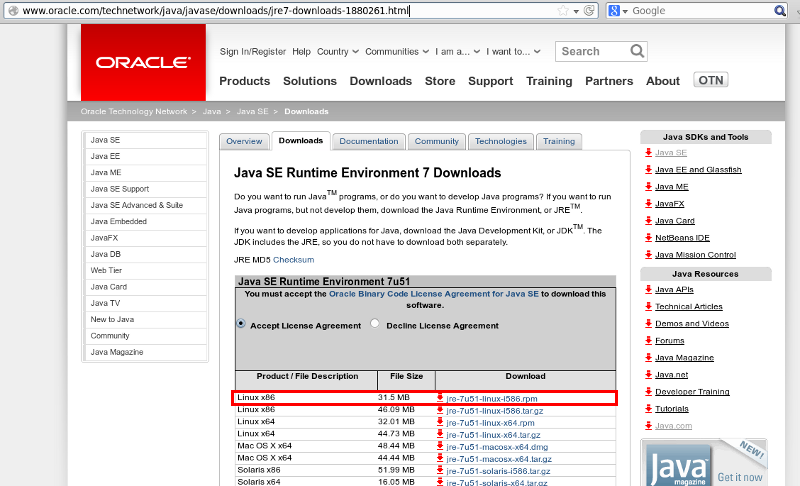Click Java SE breadcrumb link
The image size is (800, 486).
(252, 111)
